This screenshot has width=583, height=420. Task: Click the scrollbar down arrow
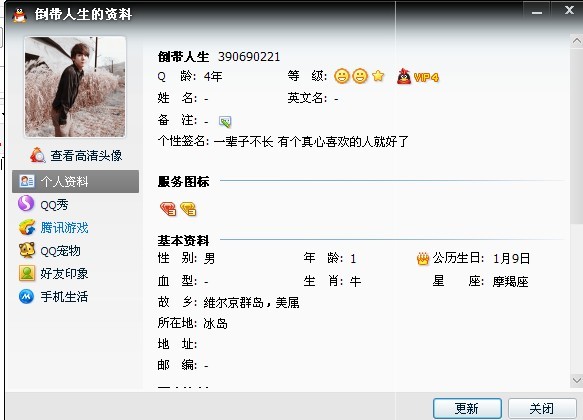[x=576, y=380]
